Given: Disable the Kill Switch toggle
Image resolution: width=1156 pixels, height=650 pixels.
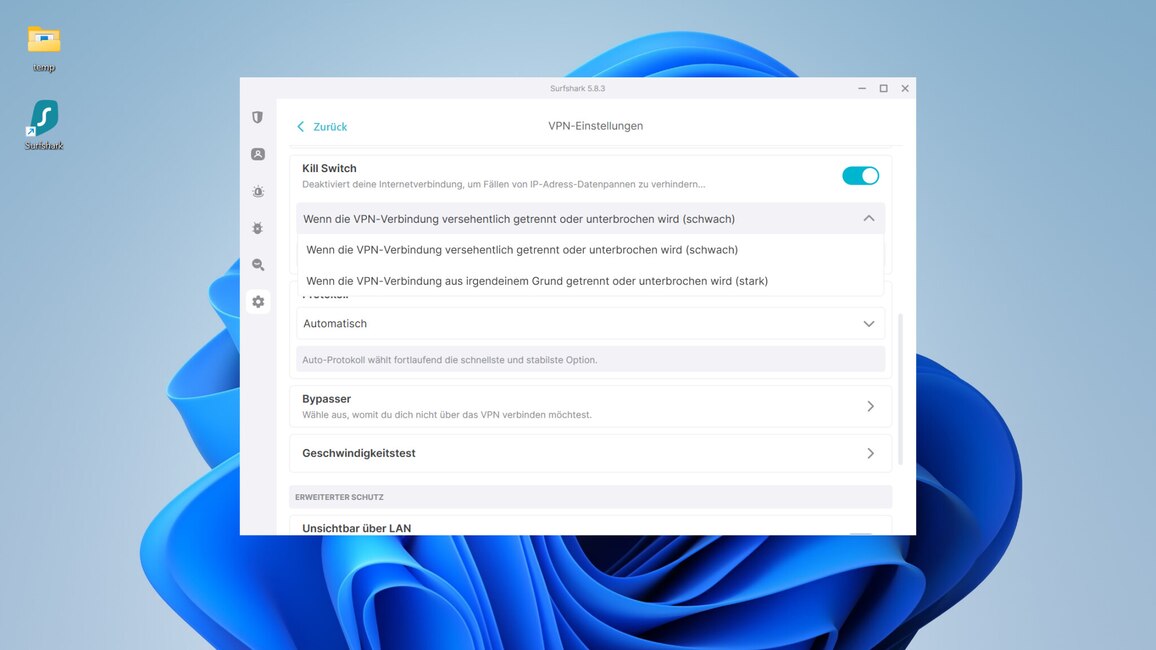Looking at the screenshot, I should [x=860, y=176].
